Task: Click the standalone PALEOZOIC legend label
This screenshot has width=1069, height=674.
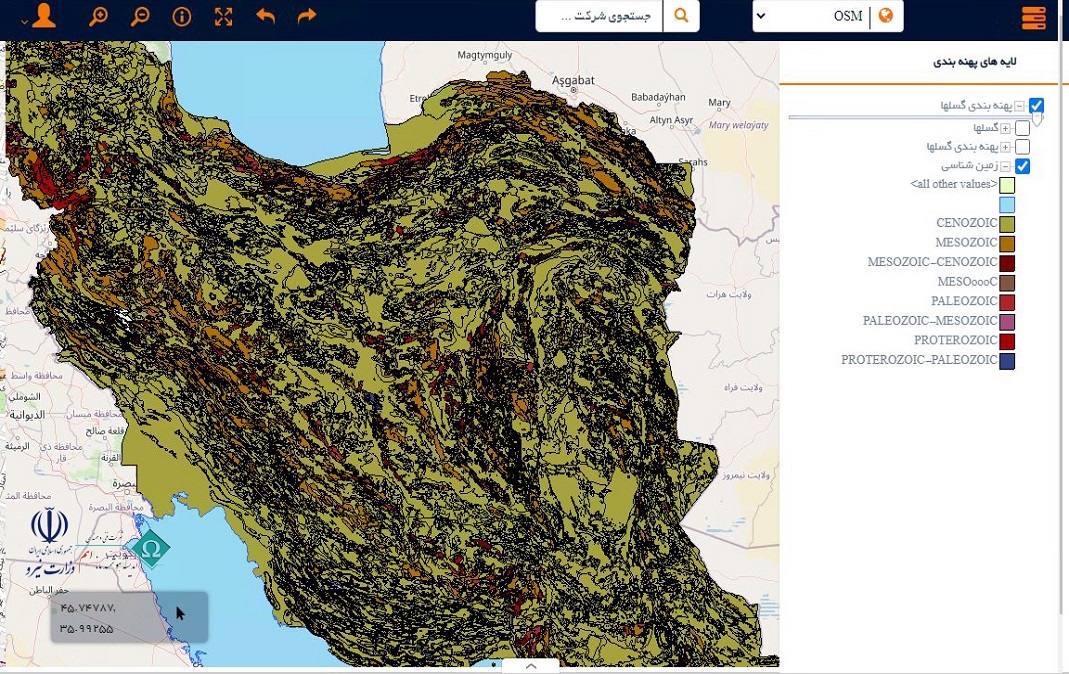Action: pos(964,301)
